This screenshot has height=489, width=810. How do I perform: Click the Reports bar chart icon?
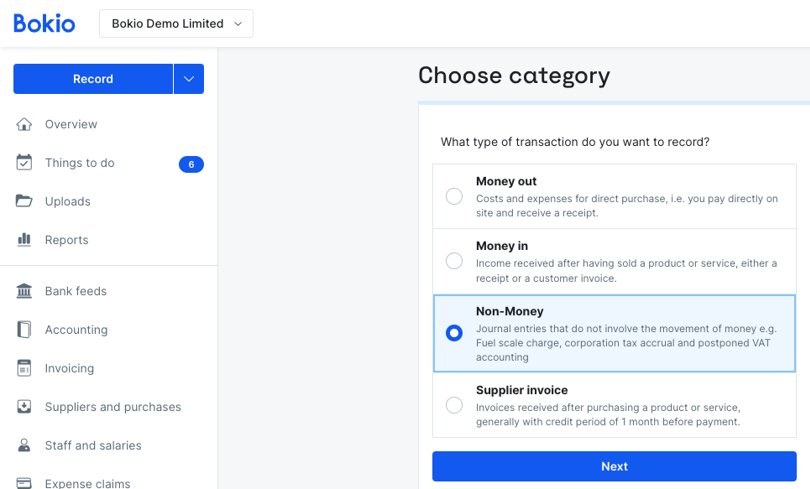tap(24, 240)
